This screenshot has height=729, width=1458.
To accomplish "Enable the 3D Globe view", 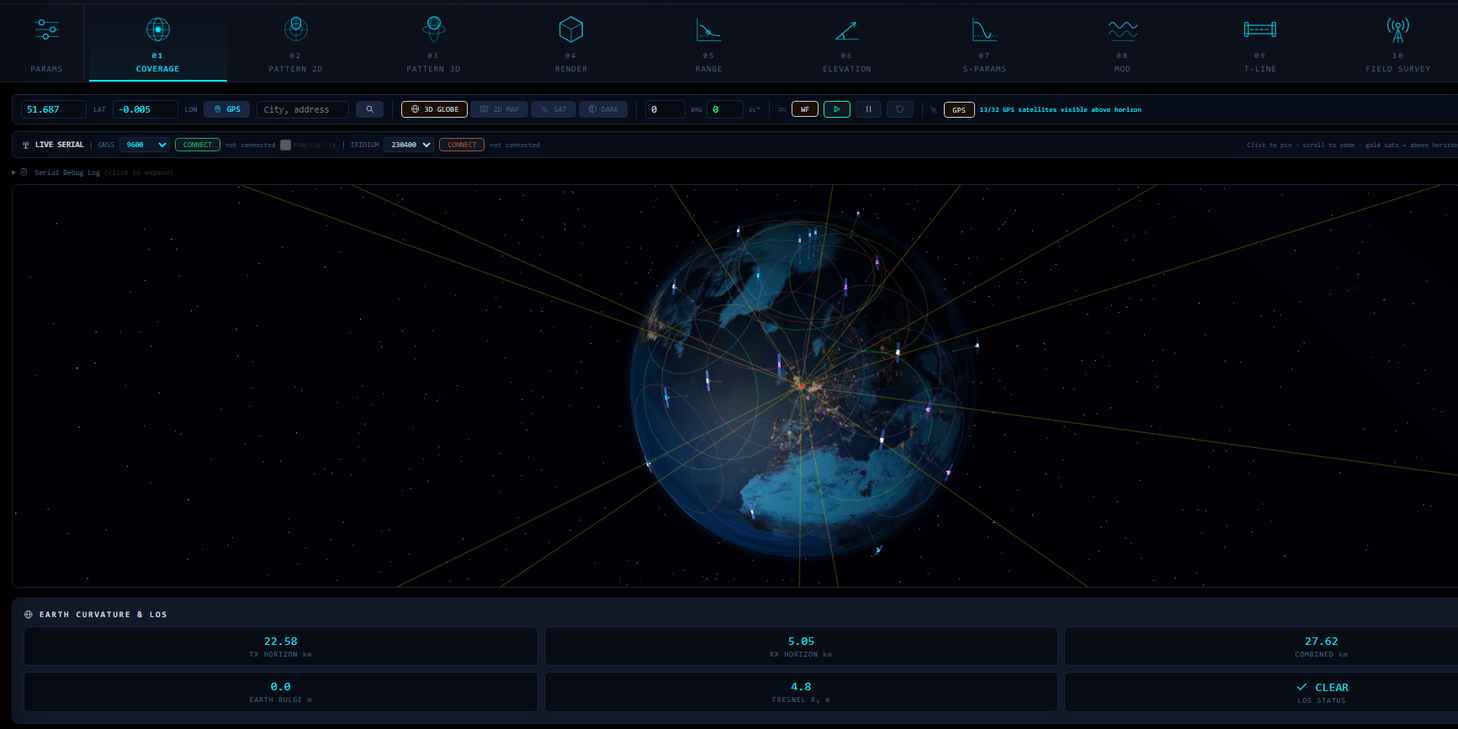I will 434,109.
